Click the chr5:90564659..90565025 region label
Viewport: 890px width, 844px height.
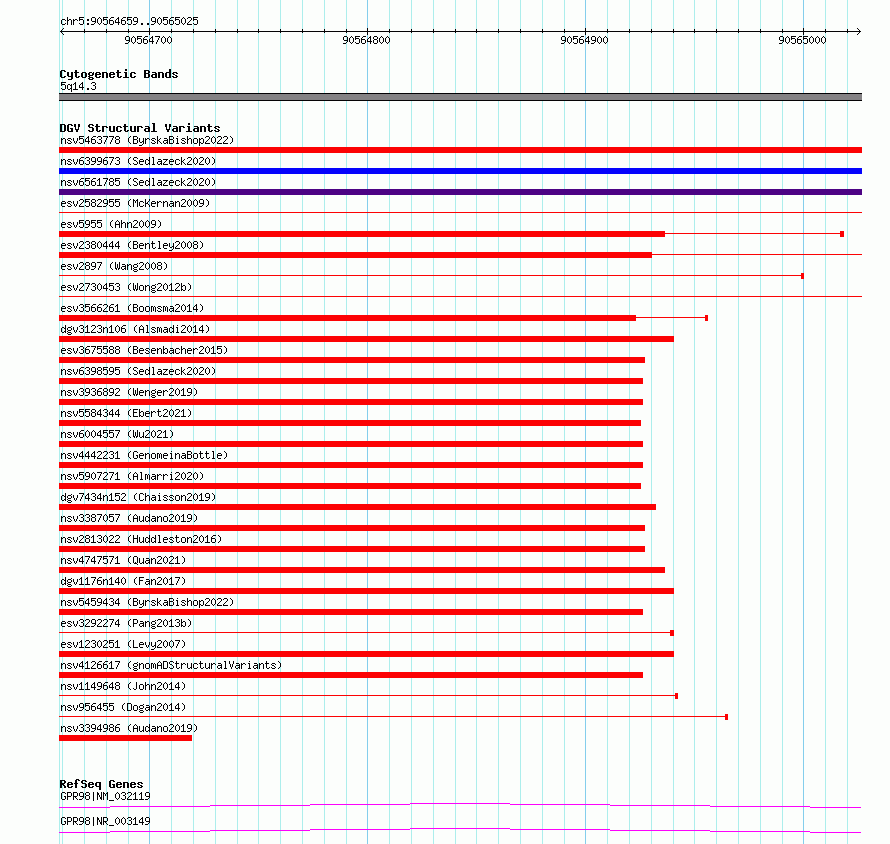(x=129, y=21)
